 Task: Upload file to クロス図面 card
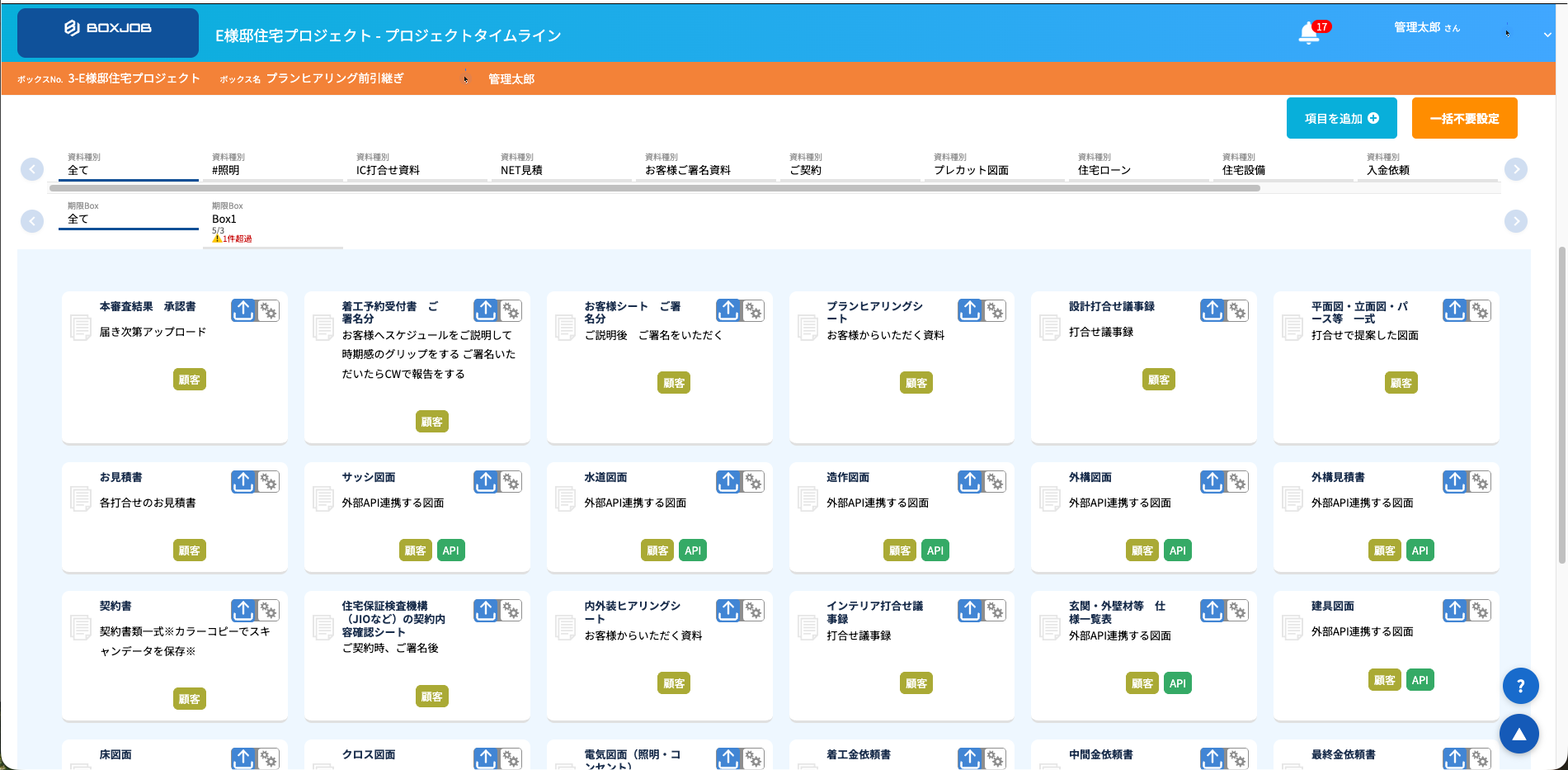click(x=486, y=758)
